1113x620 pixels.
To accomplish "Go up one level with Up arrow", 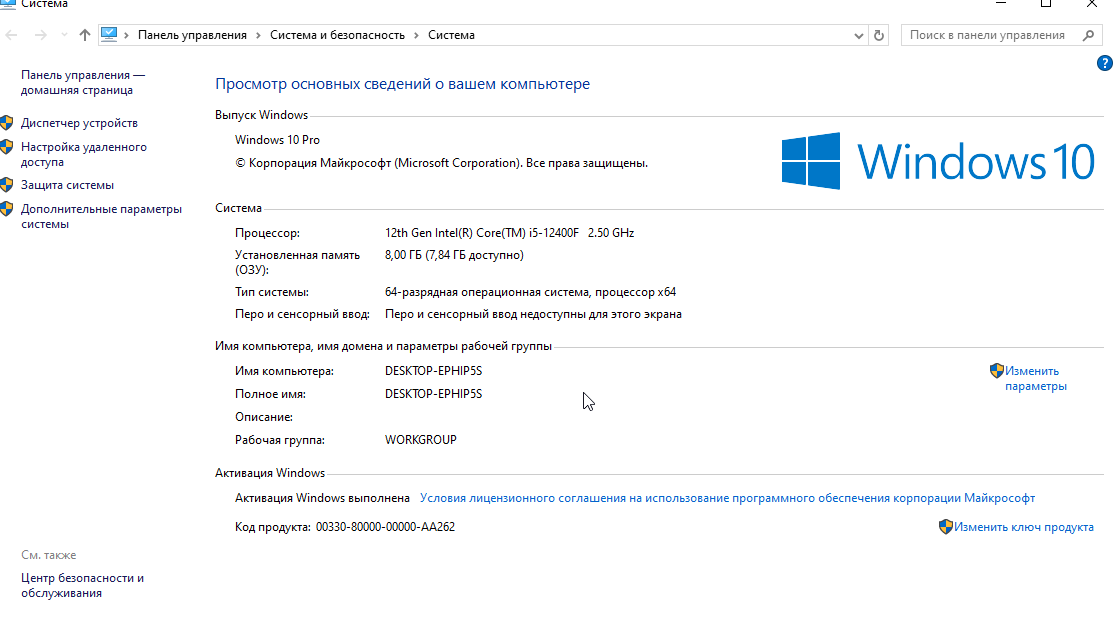I will coord(84,35).
